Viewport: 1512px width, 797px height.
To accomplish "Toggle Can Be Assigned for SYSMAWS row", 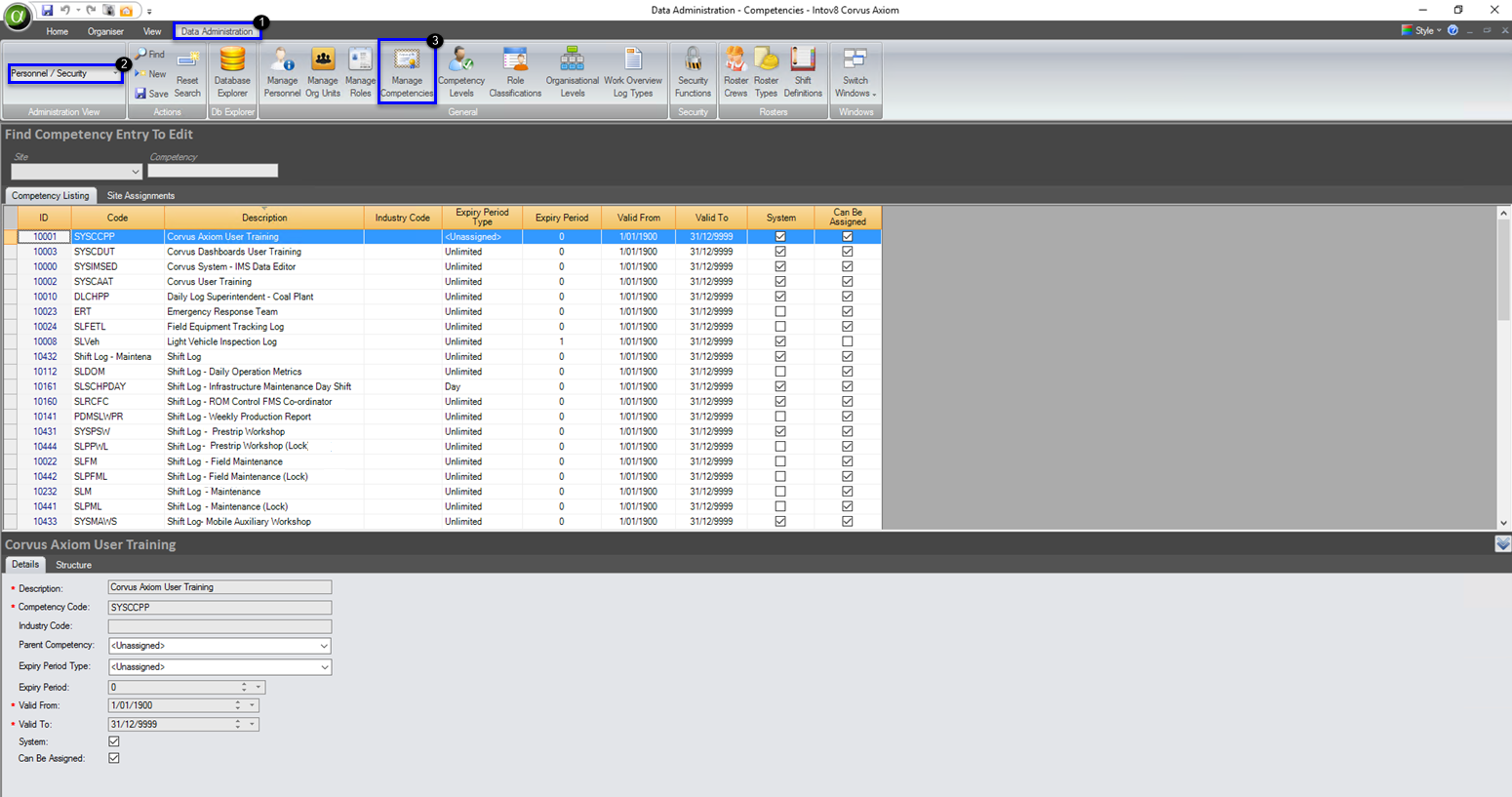I will [x=848, y=522].
